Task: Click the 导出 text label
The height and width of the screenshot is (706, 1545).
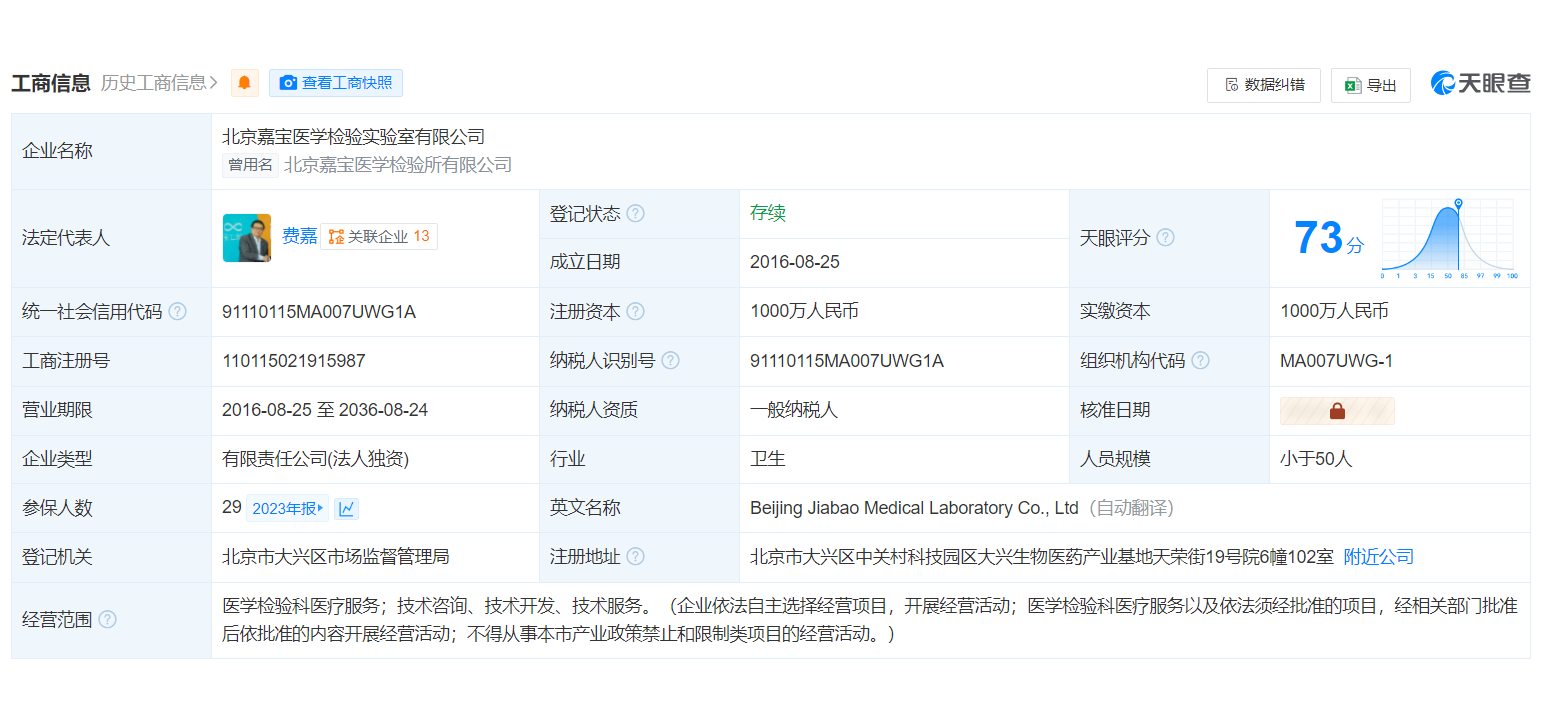Action: pos(1382,85)
